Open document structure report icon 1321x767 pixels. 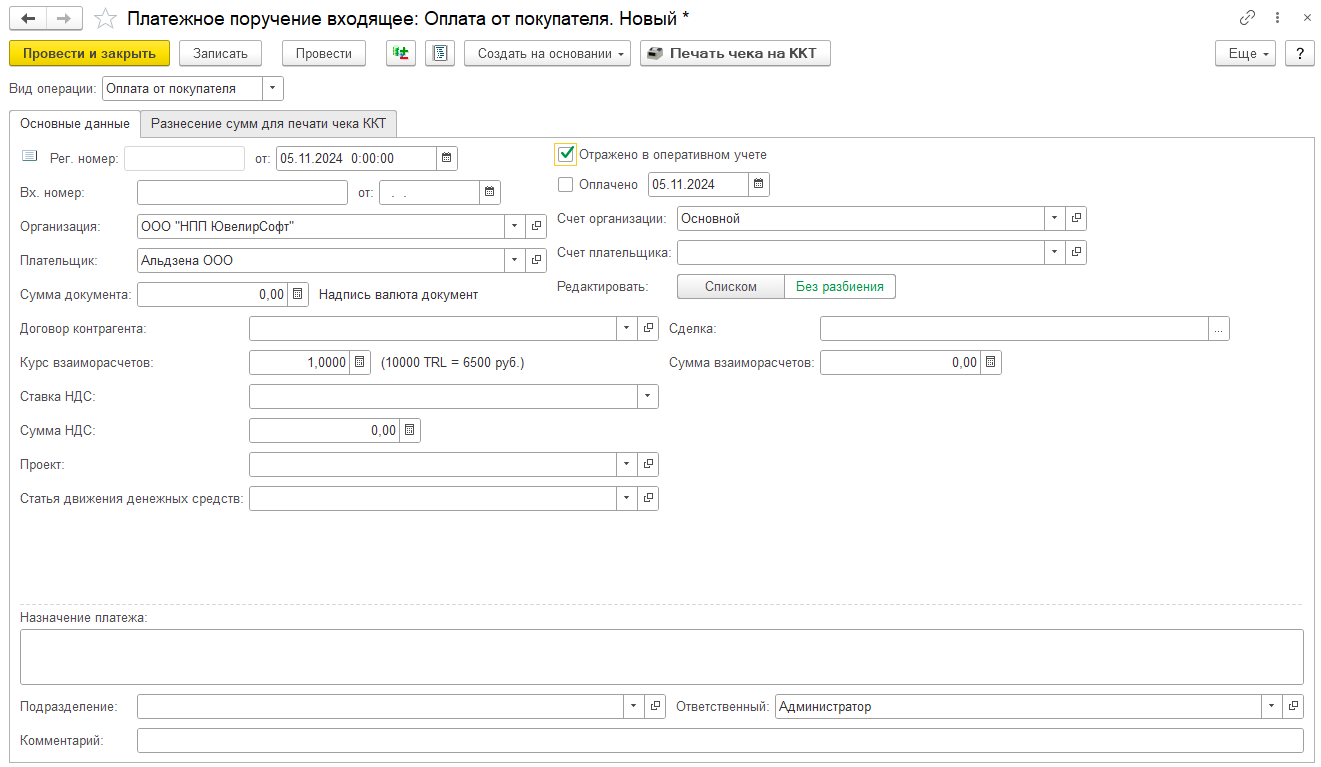[x=440, y=53]
